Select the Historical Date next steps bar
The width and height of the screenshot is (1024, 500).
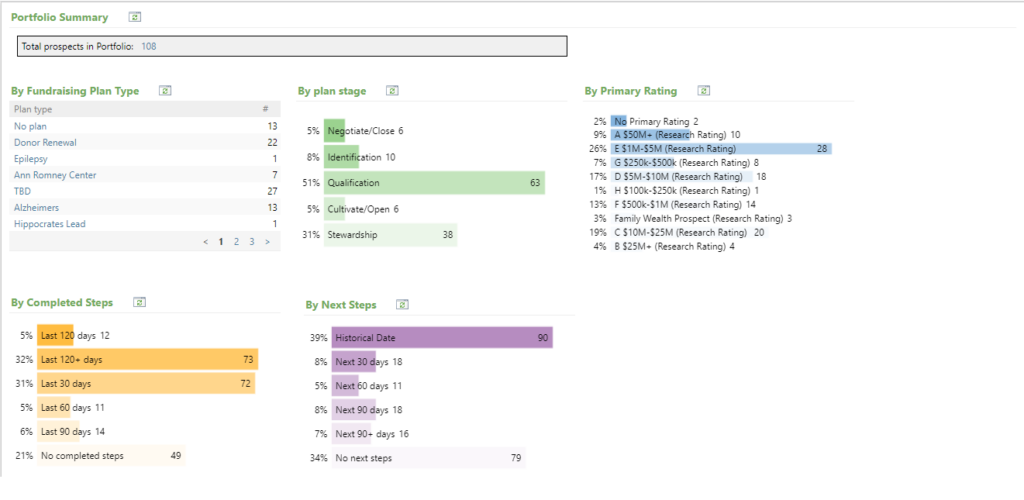tap(441, 338)
